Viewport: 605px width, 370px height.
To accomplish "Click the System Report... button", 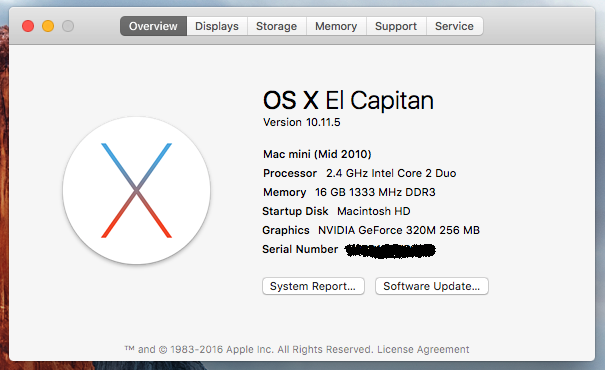I will pyautogui.click(x=313, y=286).
